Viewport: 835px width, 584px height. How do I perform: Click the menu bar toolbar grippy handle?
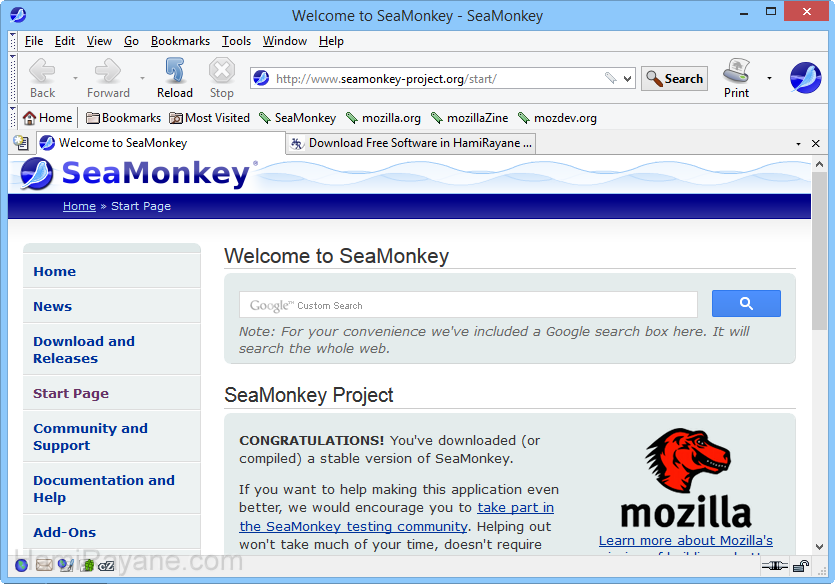pos(13,41)
